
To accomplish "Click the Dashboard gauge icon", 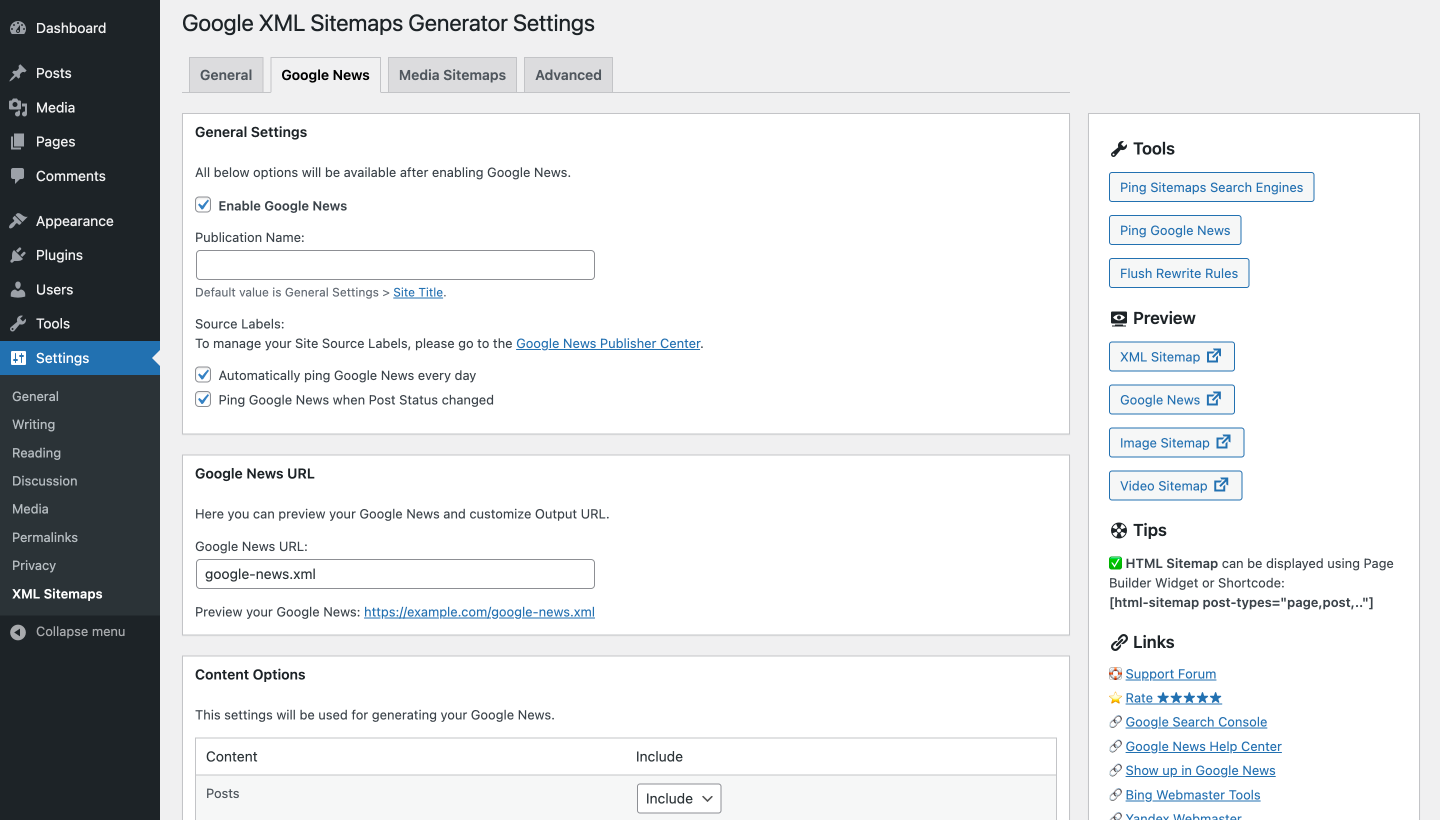I will (x=18, y=28).
